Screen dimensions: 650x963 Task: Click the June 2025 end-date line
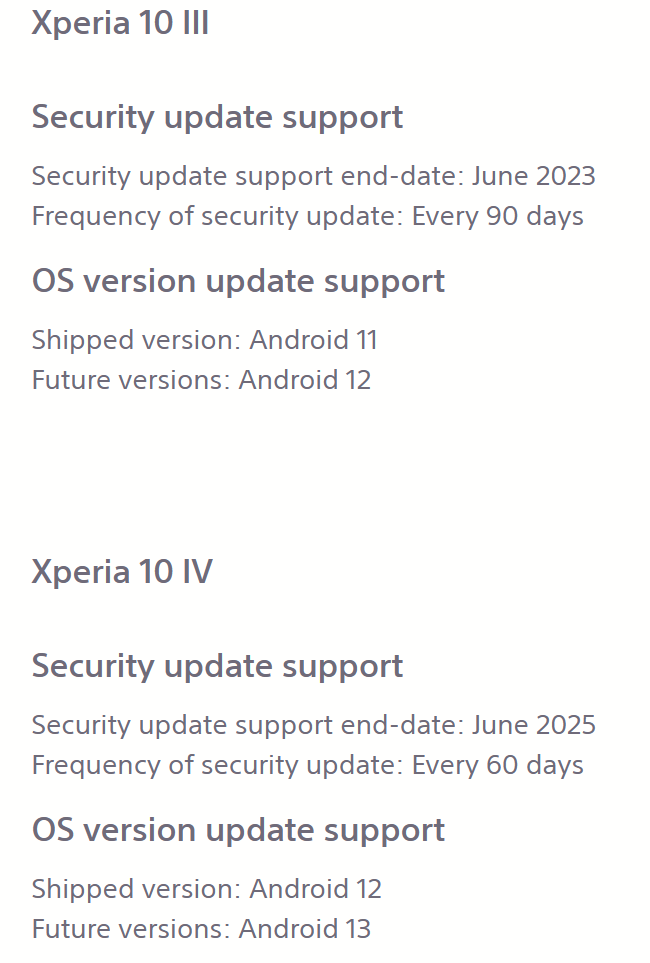(313, 725)
